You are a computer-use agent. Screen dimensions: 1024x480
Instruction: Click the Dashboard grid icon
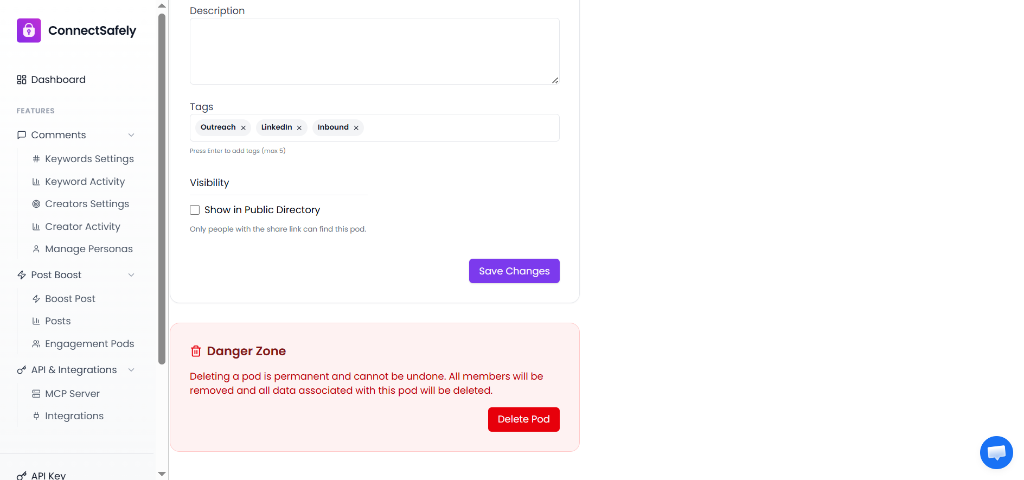pyautogui.click(x=22, y=80)
